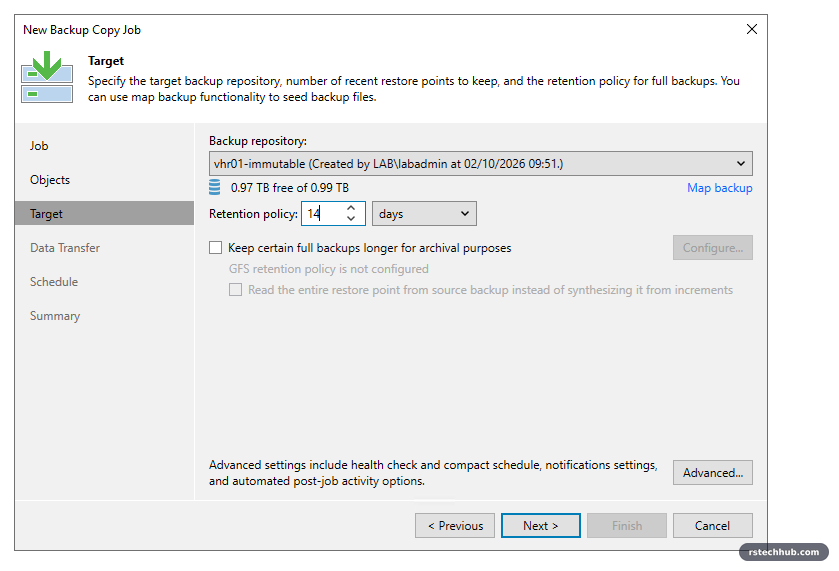Viewport: 839px width, 571px height.
Task: Open the retention unit days dropdown
Action: [x=424, y=214]
